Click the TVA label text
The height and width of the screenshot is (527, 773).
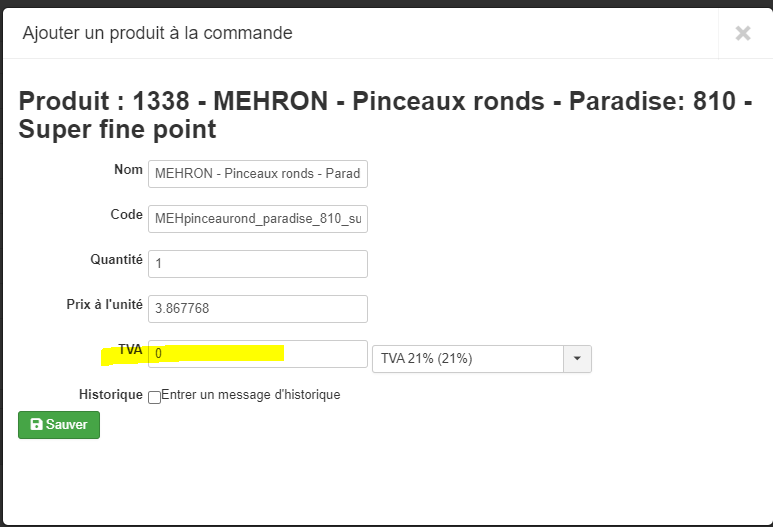point(130,350)
